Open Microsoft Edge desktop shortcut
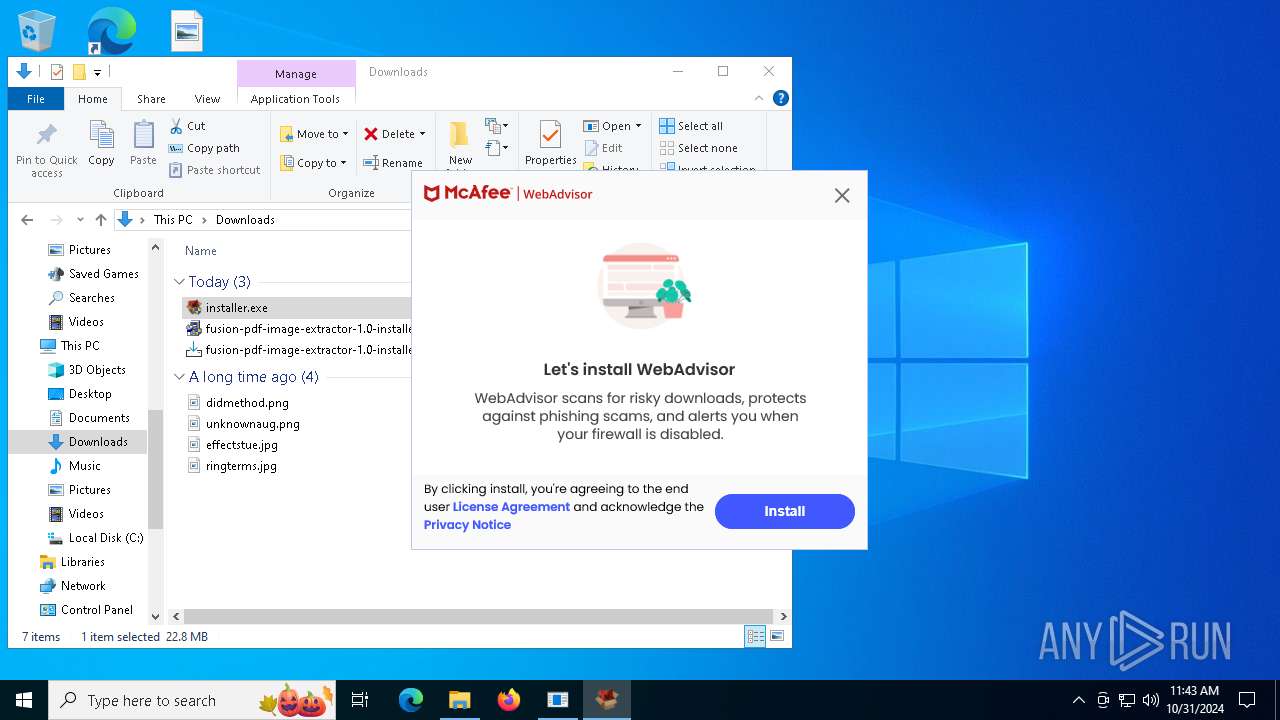Screen dimensions: 1280x720 (111, 31)
